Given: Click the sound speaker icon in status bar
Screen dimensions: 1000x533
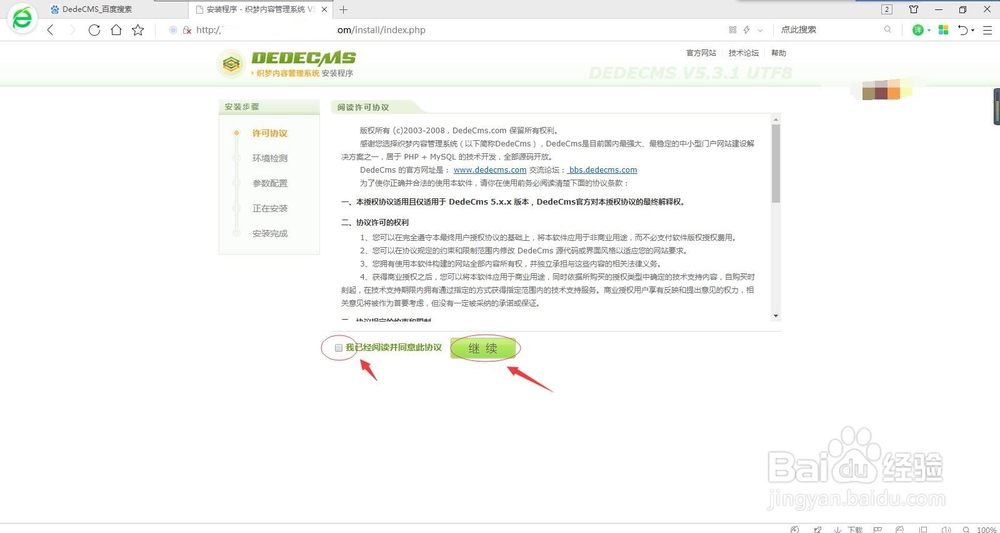Looking at the screenshot, I should point(946,529).
